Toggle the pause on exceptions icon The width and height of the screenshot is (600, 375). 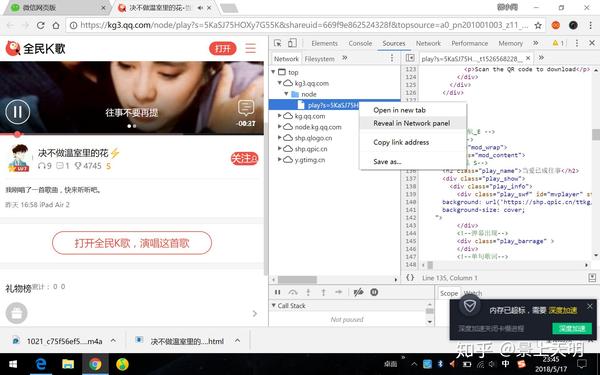(374, 292)
